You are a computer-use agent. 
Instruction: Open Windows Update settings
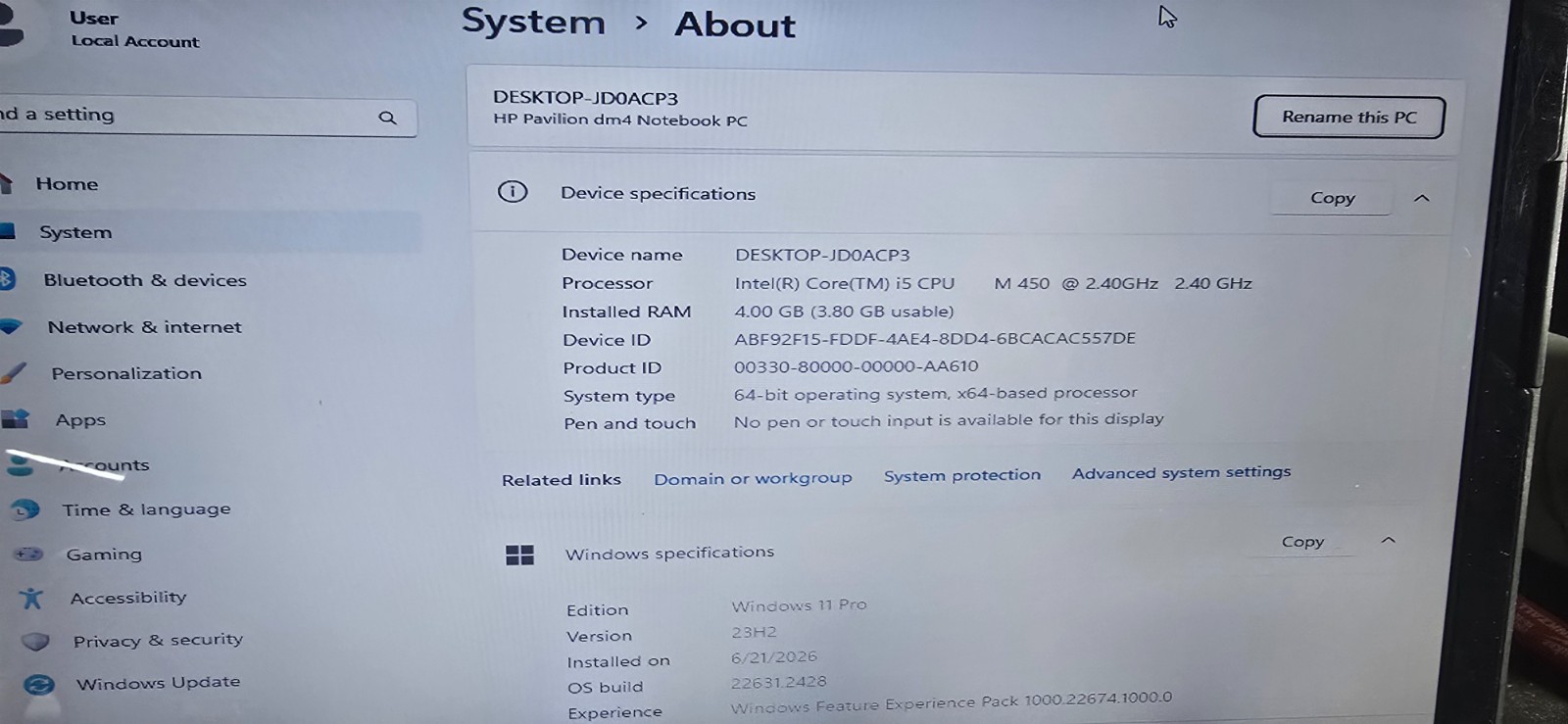158,683
